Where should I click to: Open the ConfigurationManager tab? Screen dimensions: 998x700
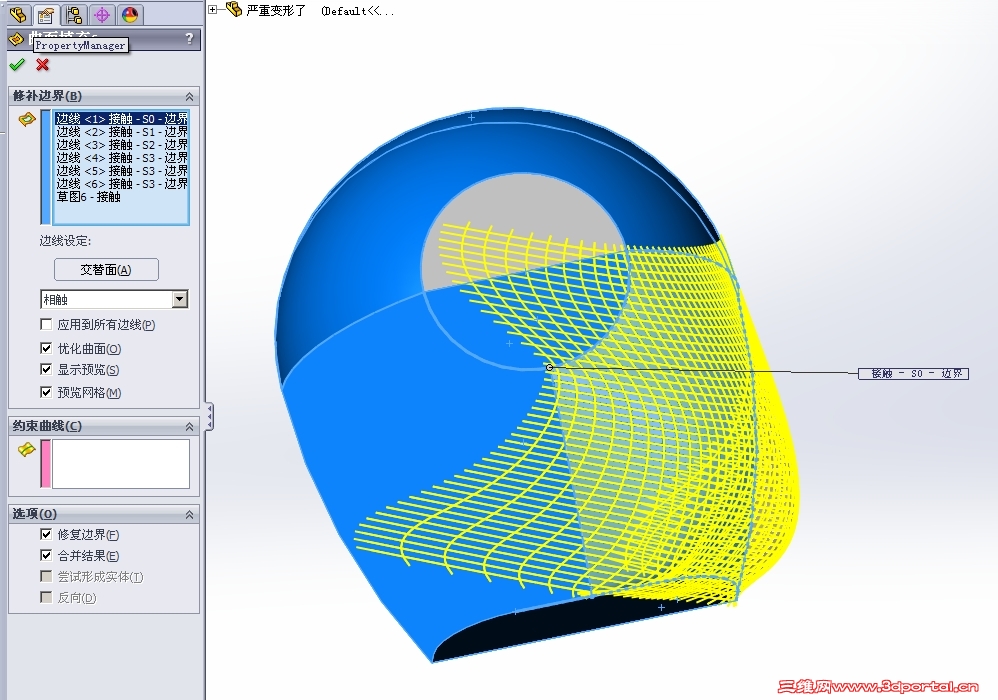(74, 14)
